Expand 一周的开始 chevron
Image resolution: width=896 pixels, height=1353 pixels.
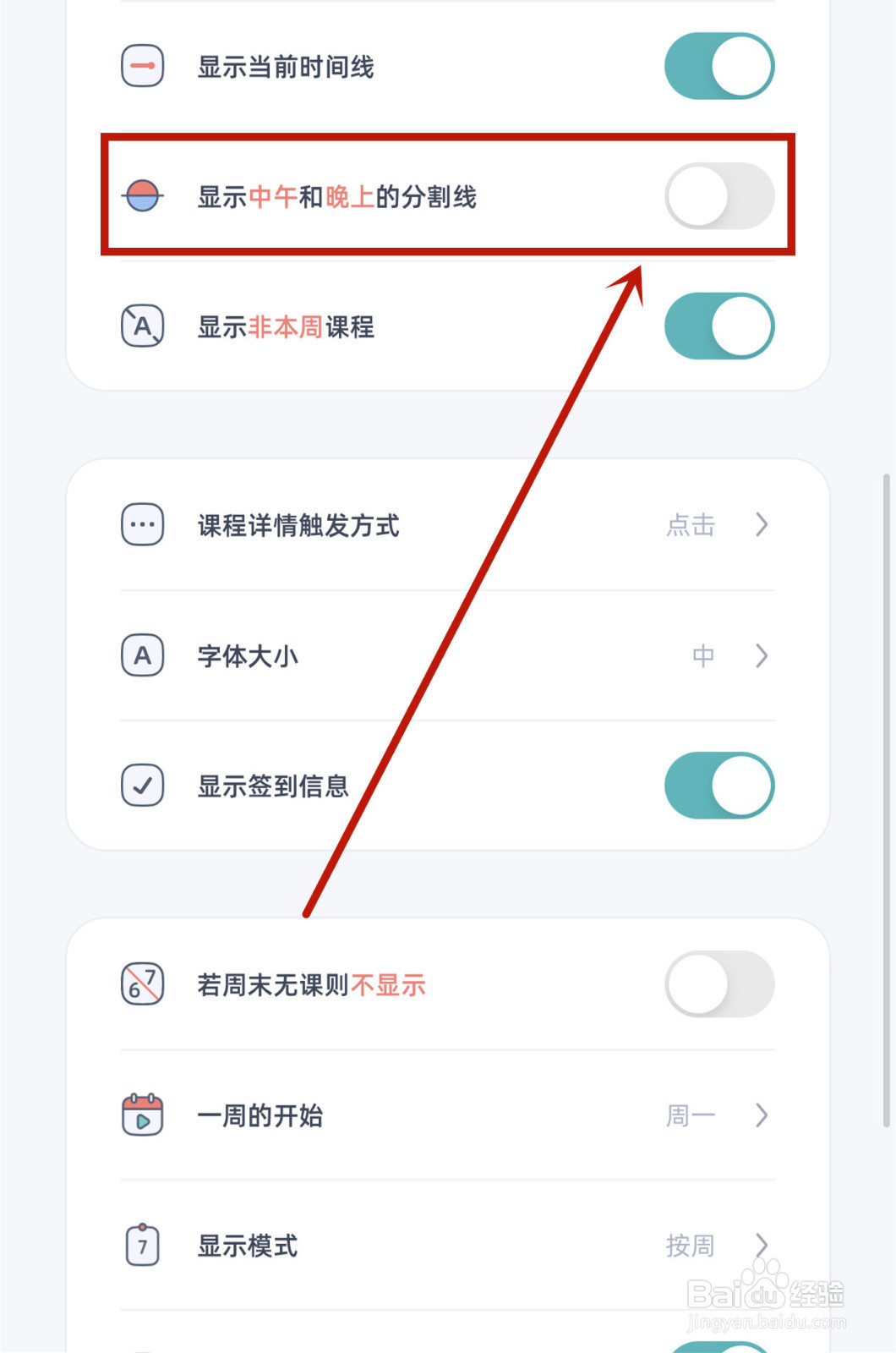(x=762, y=1115)
